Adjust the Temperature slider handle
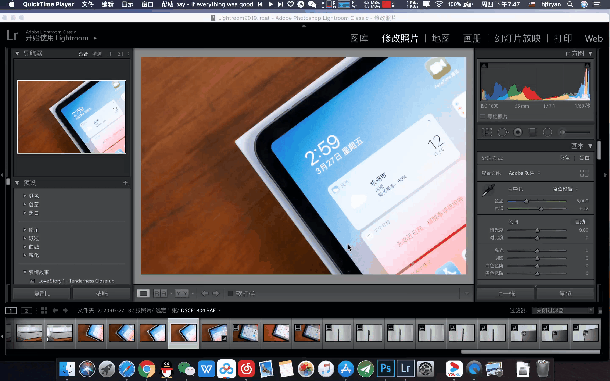The height and width of the screenshot is (381, 610). 526,201
